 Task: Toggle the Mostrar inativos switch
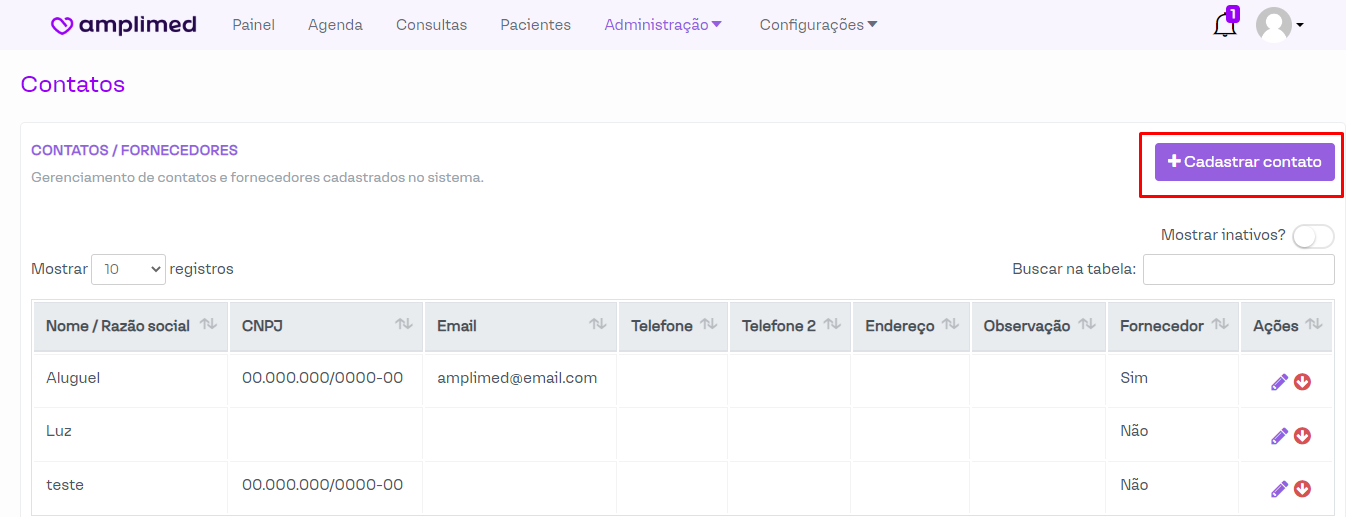click(x=1312, y=236)
